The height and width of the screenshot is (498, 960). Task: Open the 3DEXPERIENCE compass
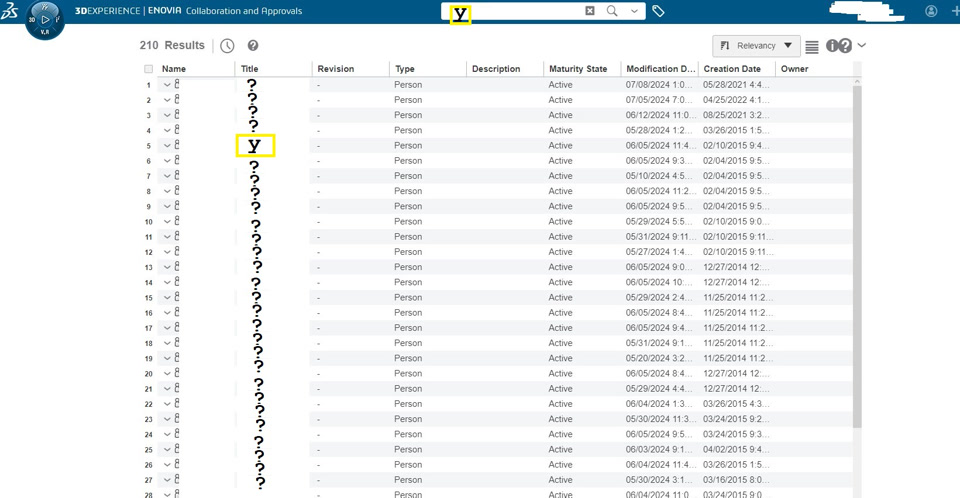tap(45, 20)
